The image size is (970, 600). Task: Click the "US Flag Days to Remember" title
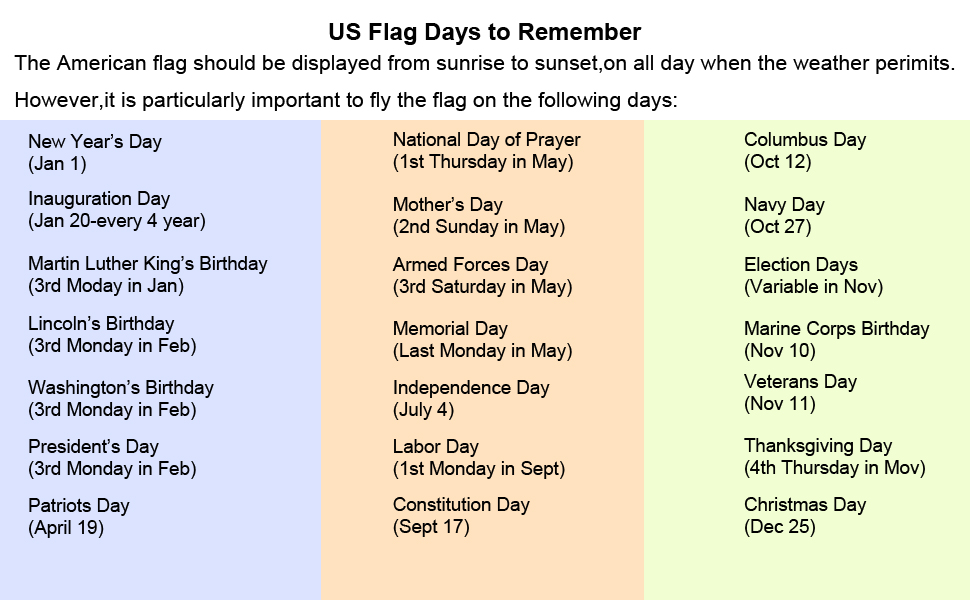(485, 33)
